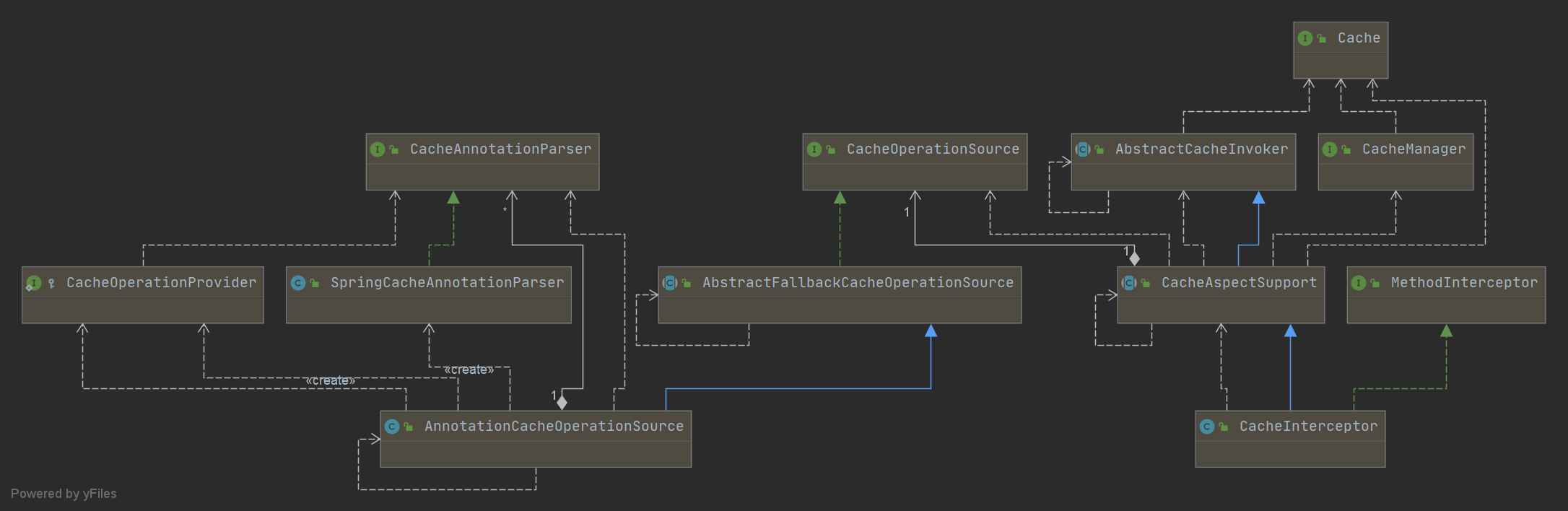Select the aggregation diamond above AnnotationCacheOperationSource
1568x511 pixels.
[562, 403]
